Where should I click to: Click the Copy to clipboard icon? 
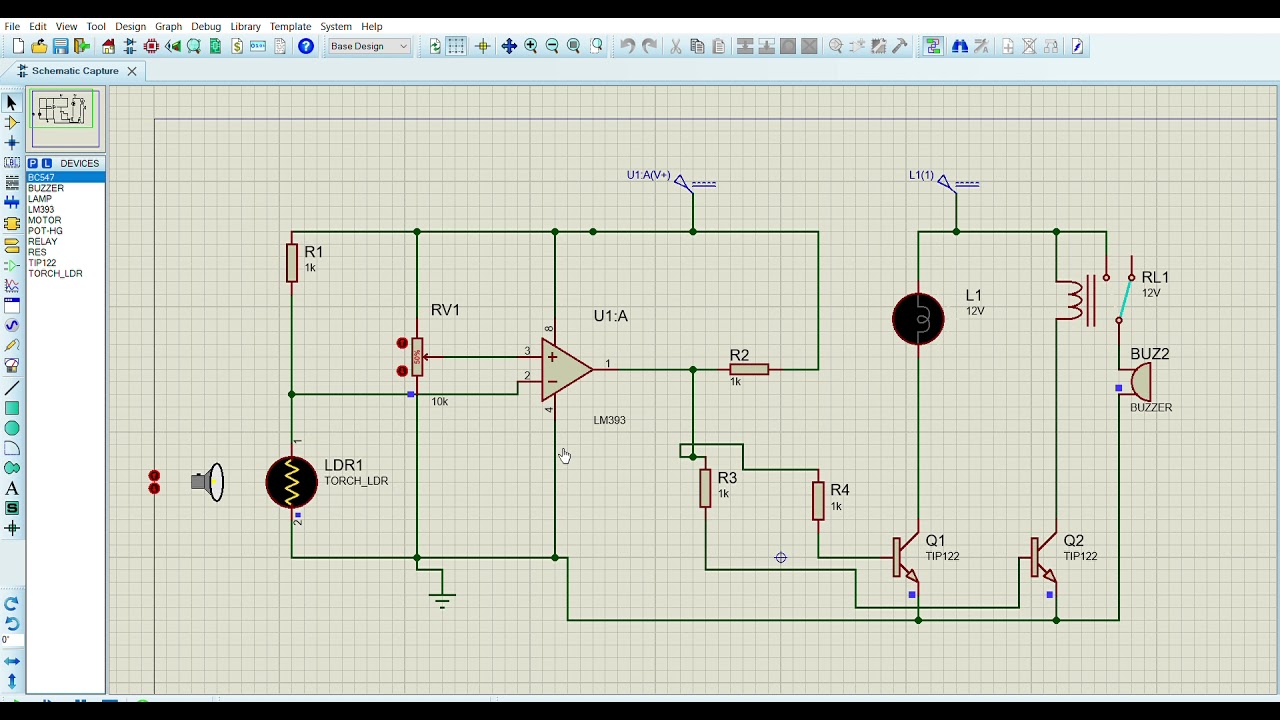tap(697, 46)
